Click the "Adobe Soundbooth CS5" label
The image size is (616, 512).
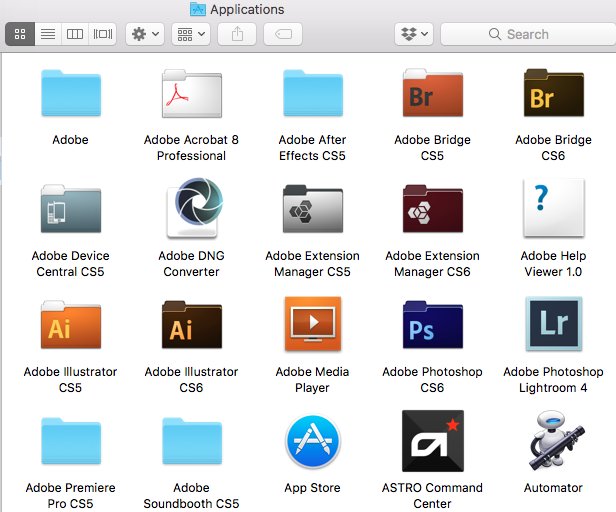191,495
